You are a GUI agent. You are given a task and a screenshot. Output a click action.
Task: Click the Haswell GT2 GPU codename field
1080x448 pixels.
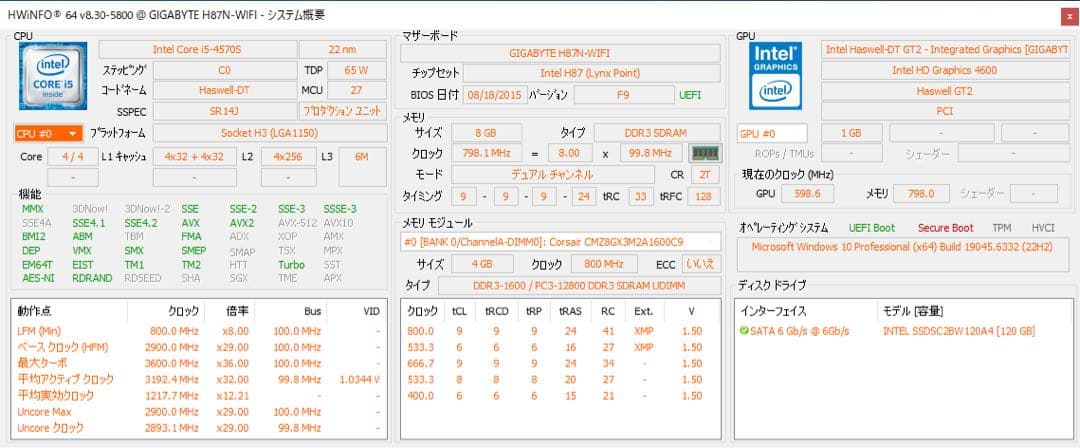(x=944, y=91)
